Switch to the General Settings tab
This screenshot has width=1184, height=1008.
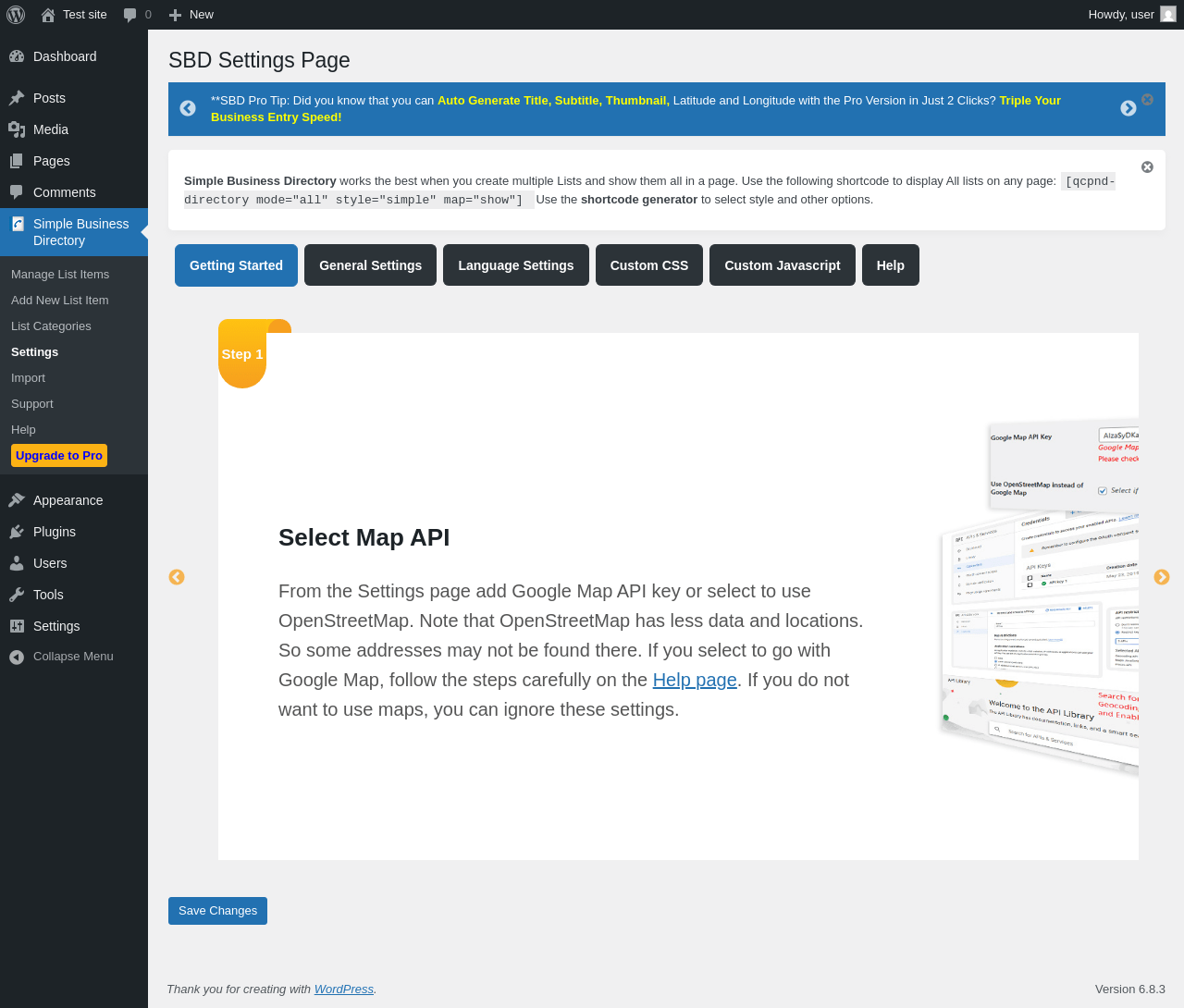point(370,265)
